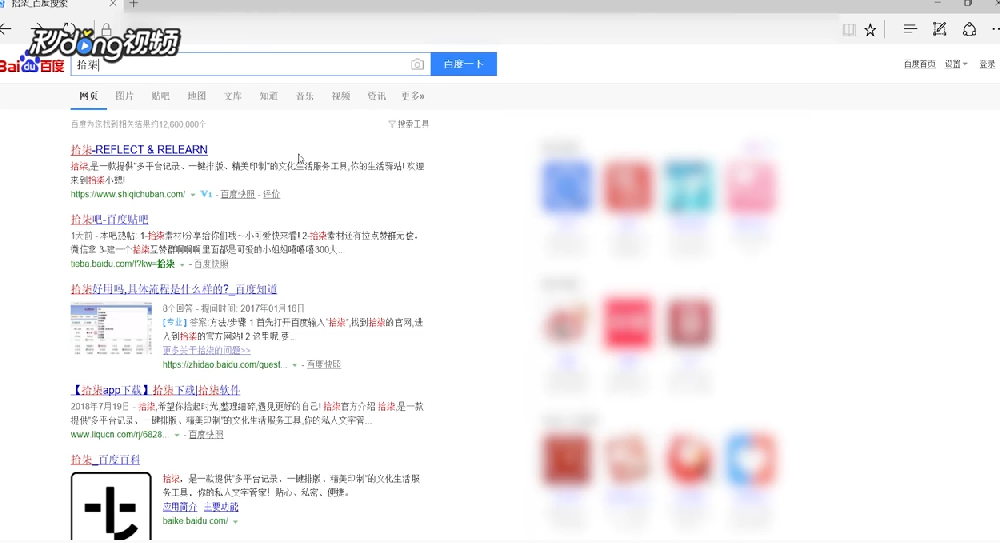Switch to the 音乐 tab
The height and width of the screenshot is (543, 1000).
pos(305,96)
